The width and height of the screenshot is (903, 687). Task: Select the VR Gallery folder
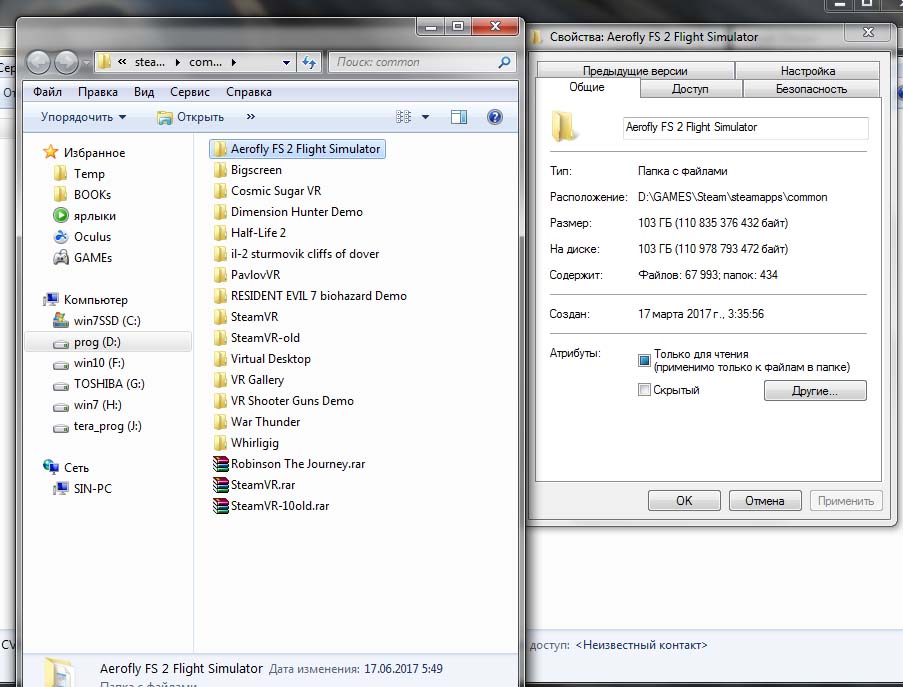click(249, 379)
